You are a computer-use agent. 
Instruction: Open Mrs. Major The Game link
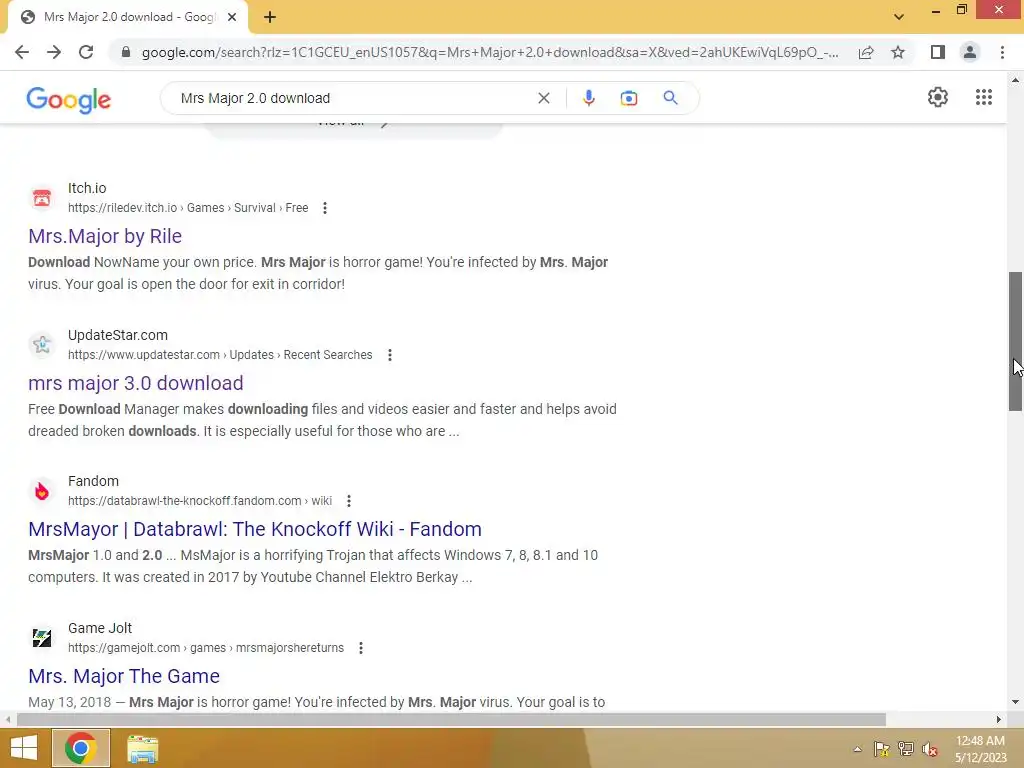[x=124, y=676]
